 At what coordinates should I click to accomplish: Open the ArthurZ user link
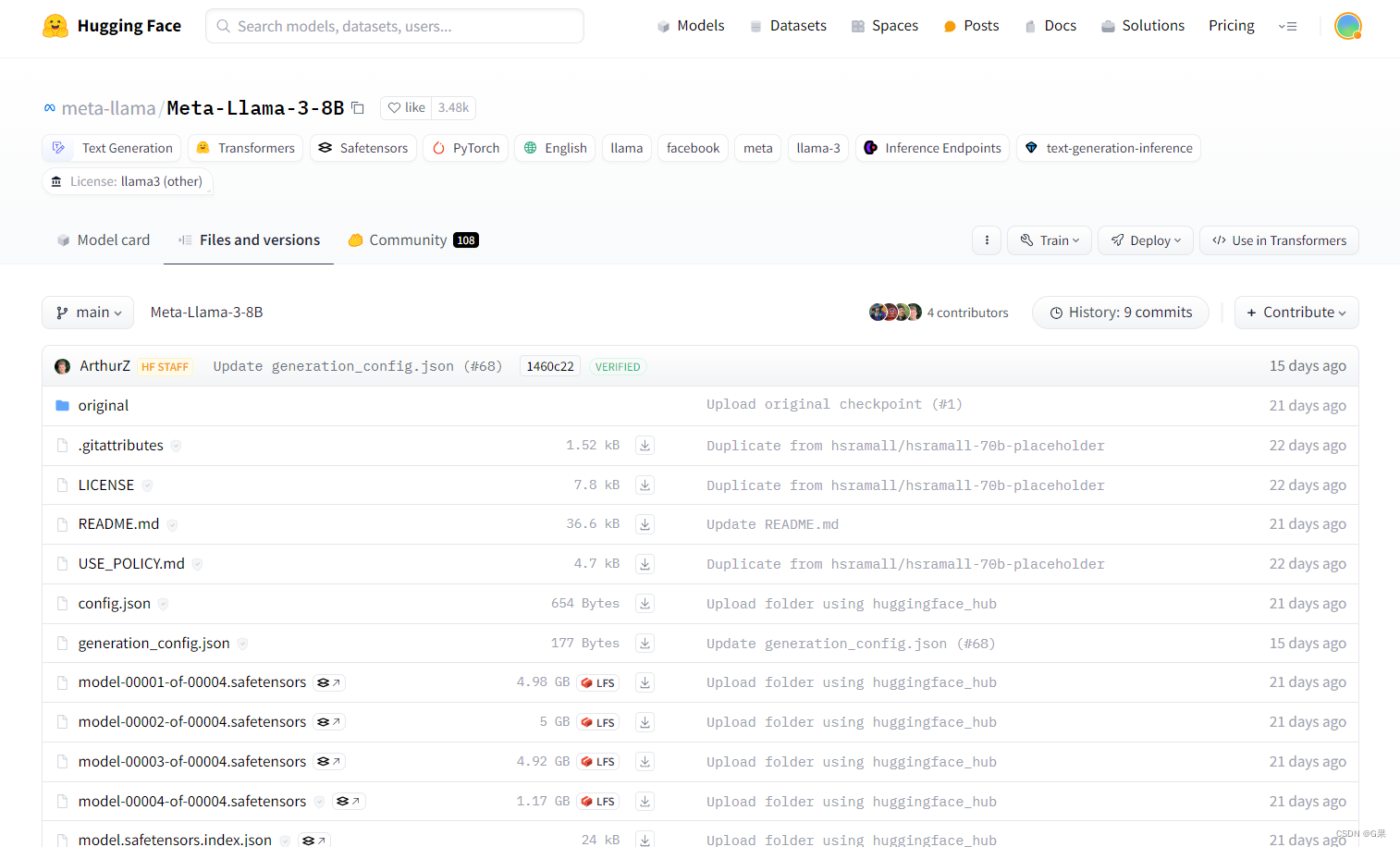click(x=104, y=366)
